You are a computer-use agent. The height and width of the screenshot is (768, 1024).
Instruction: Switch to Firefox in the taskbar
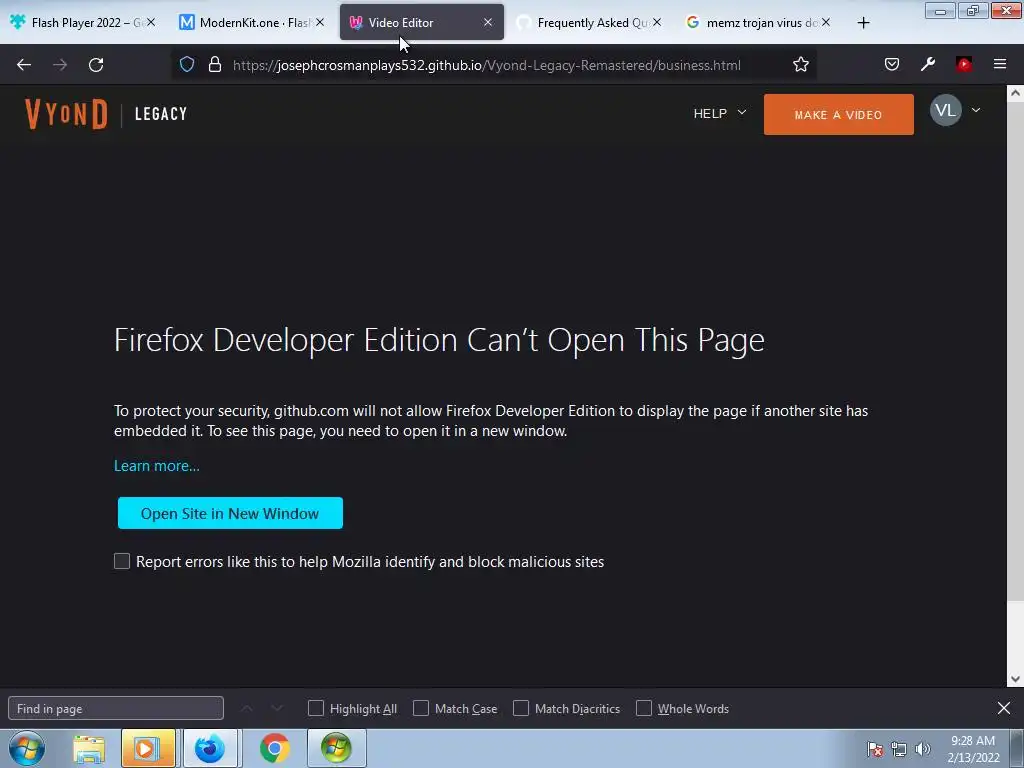210,748
